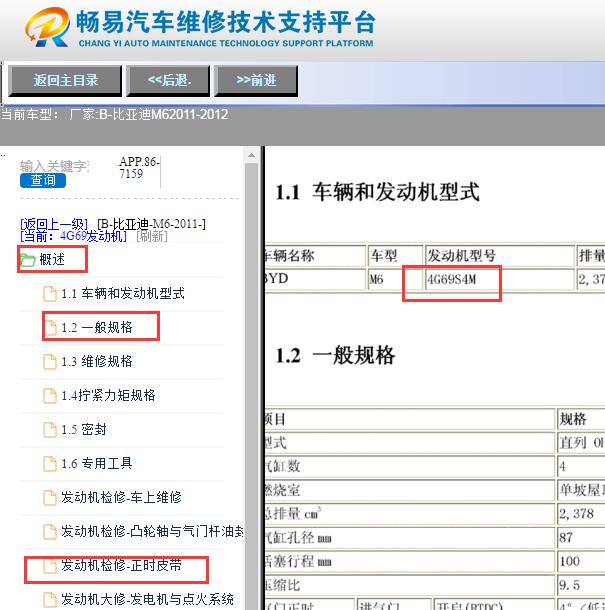This screenshot has height=610, width=605.
Task: Click the Chang Yi platform logo
Action: coord(47,26)
